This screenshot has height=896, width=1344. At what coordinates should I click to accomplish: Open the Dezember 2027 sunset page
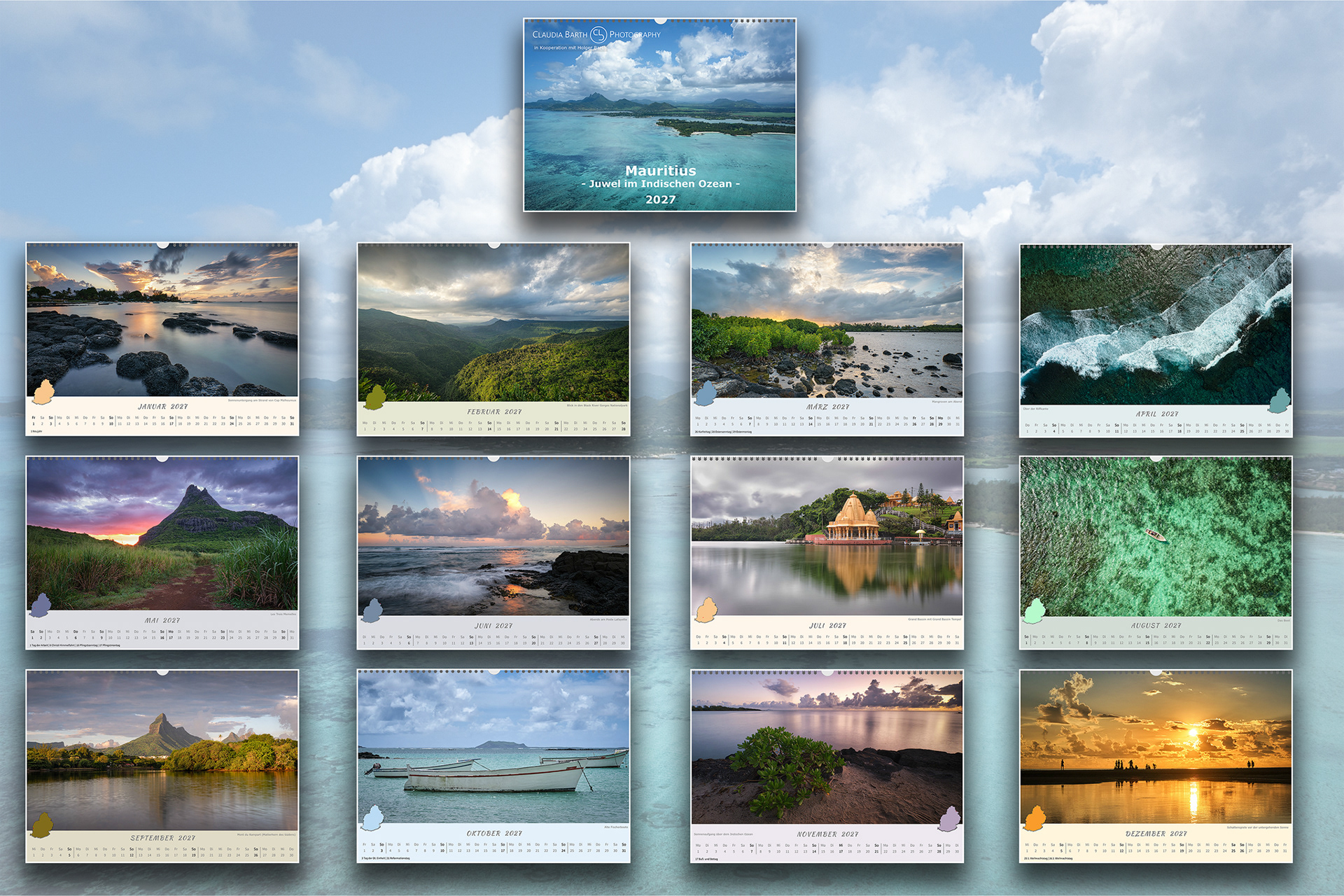click(x=1156, y=766)
